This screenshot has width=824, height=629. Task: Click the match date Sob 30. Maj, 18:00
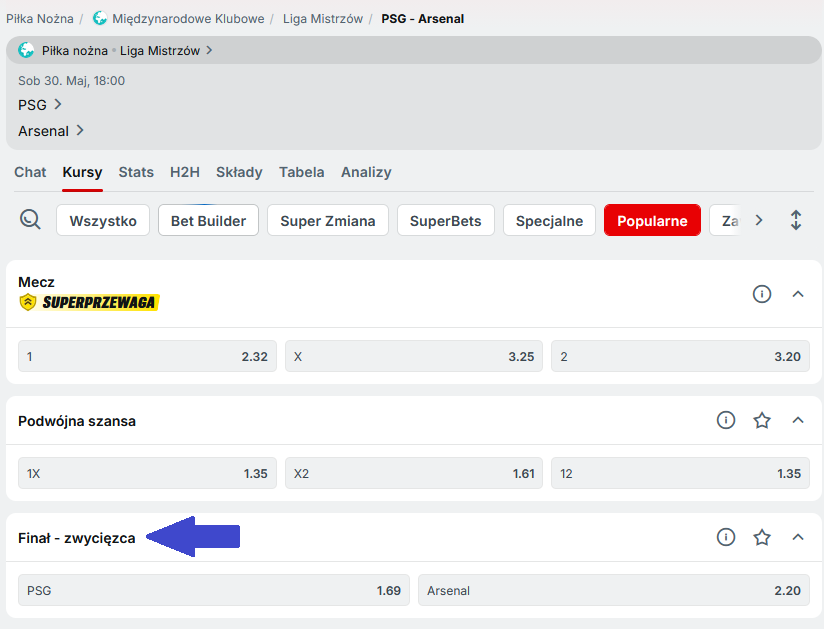click(71, 80)
